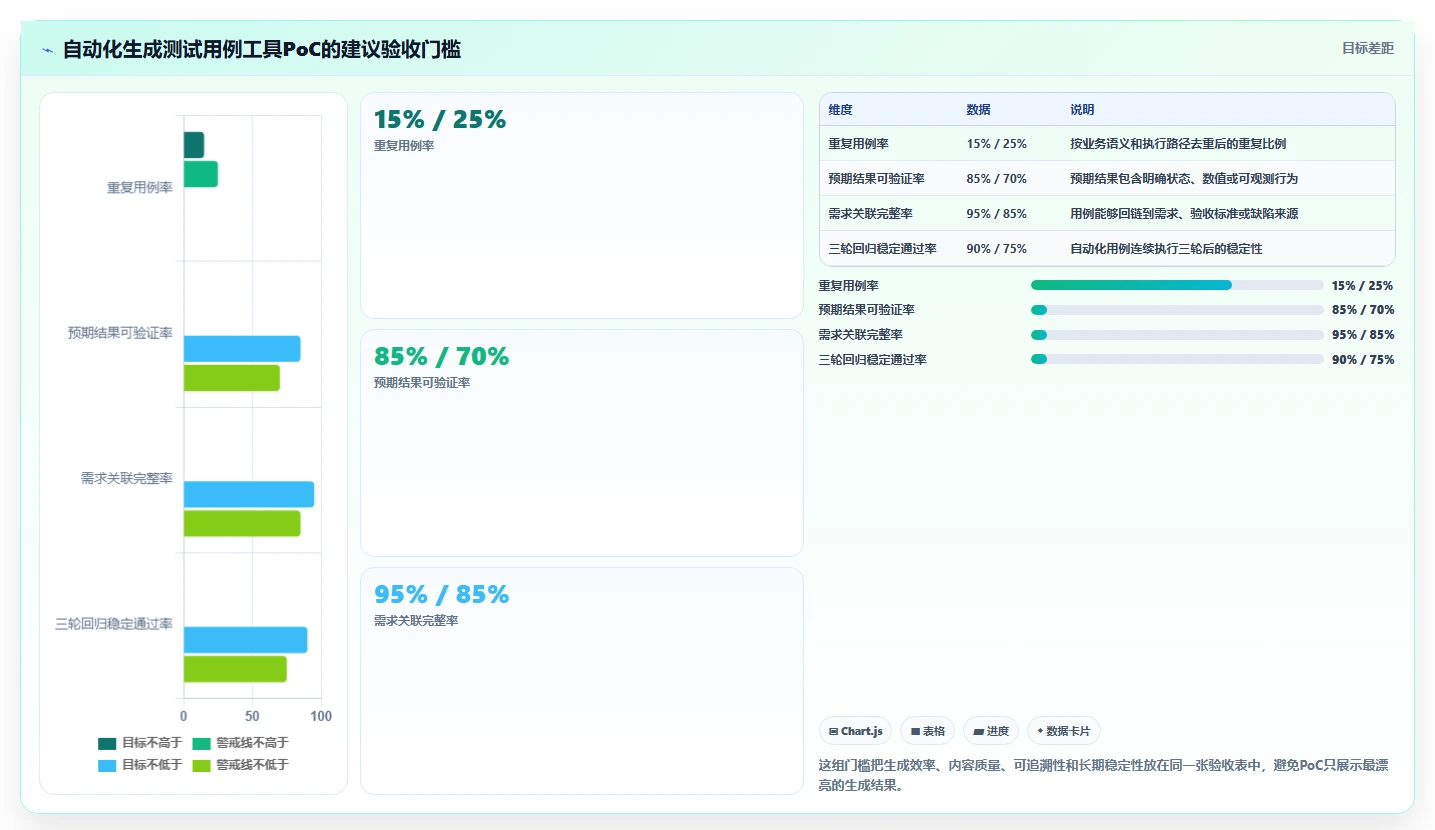1435x830 pixels.
Task: Click the 三轮回归稳定通过率 chart axis label
Action: [114, 624]
